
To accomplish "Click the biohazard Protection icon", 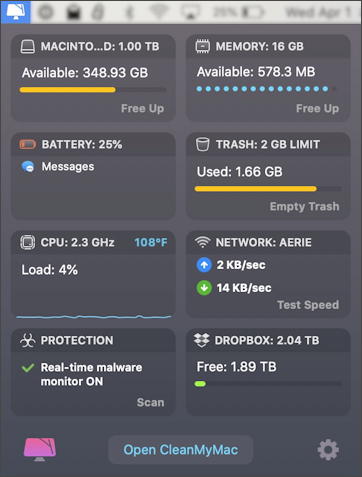I will coord(27,340).
